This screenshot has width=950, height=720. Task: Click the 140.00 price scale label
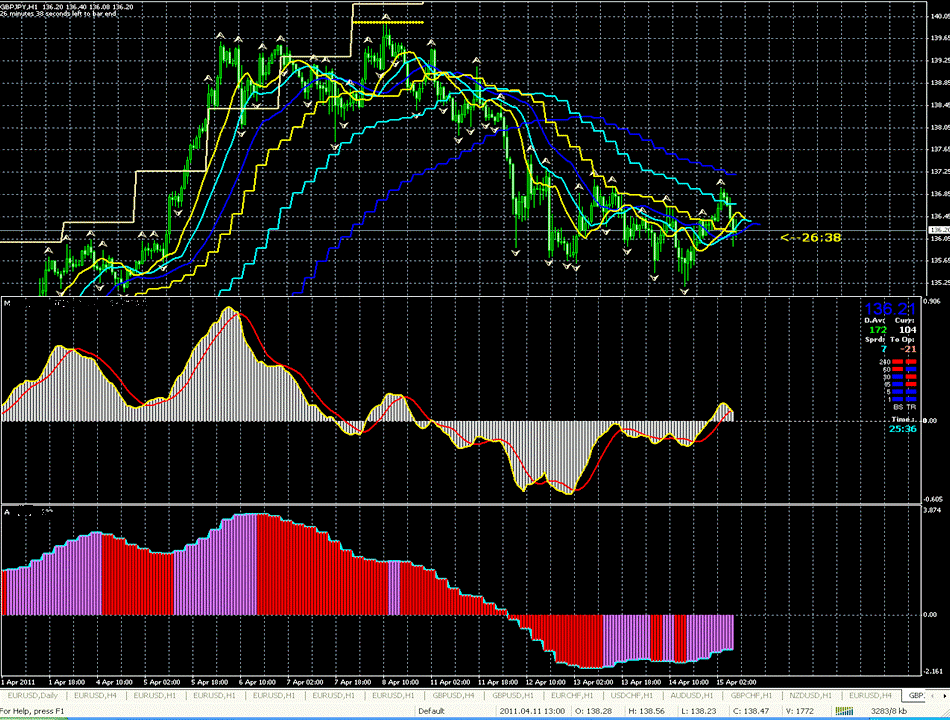[939, 16]
